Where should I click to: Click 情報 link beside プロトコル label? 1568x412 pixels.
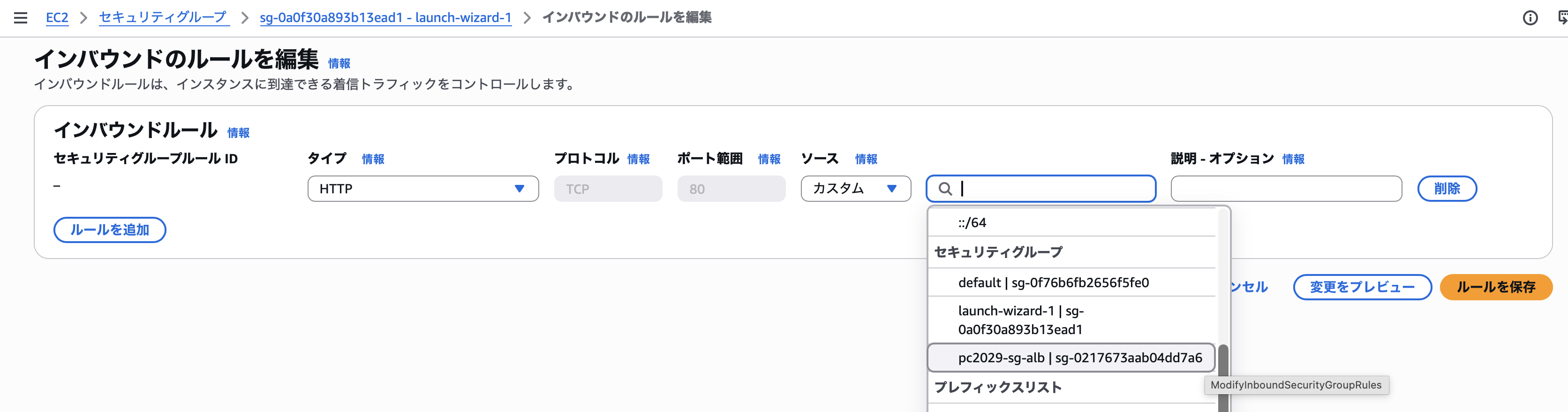(639, 159)
